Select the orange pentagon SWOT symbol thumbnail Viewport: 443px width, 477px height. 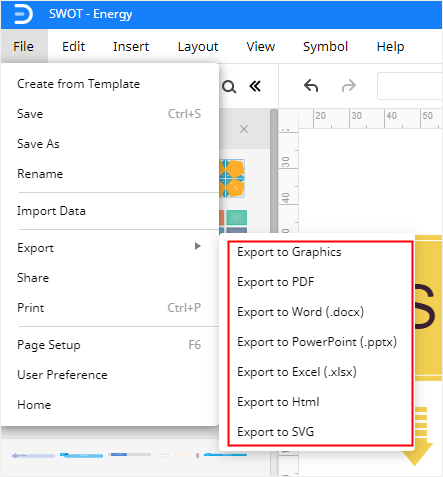click(232, 178)
